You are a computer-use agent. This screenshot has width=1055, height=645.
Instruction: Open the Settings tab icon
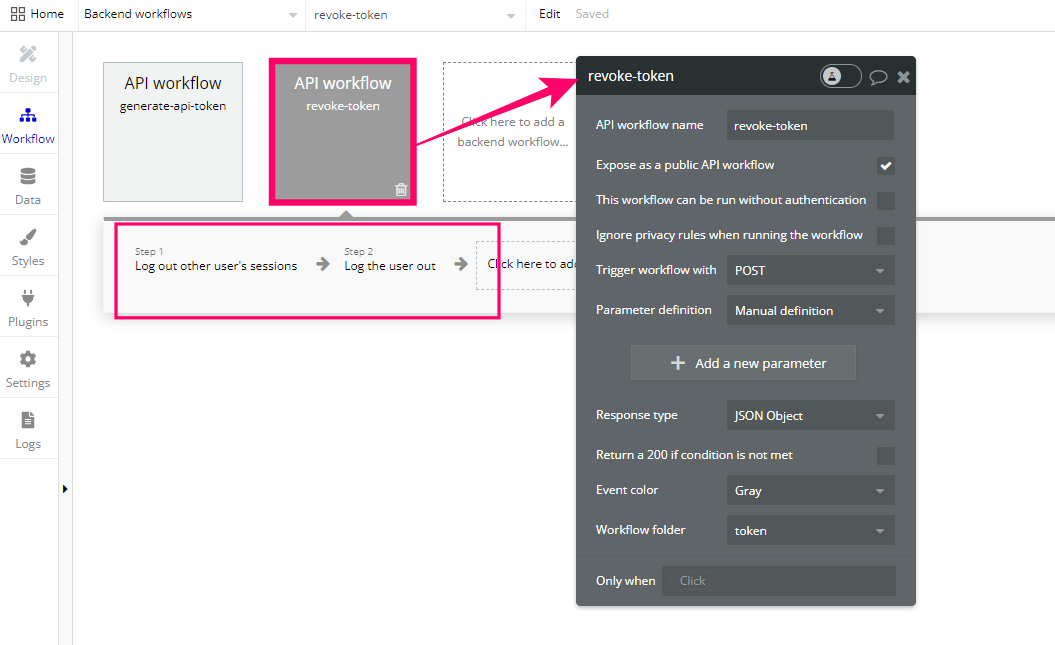28,359
